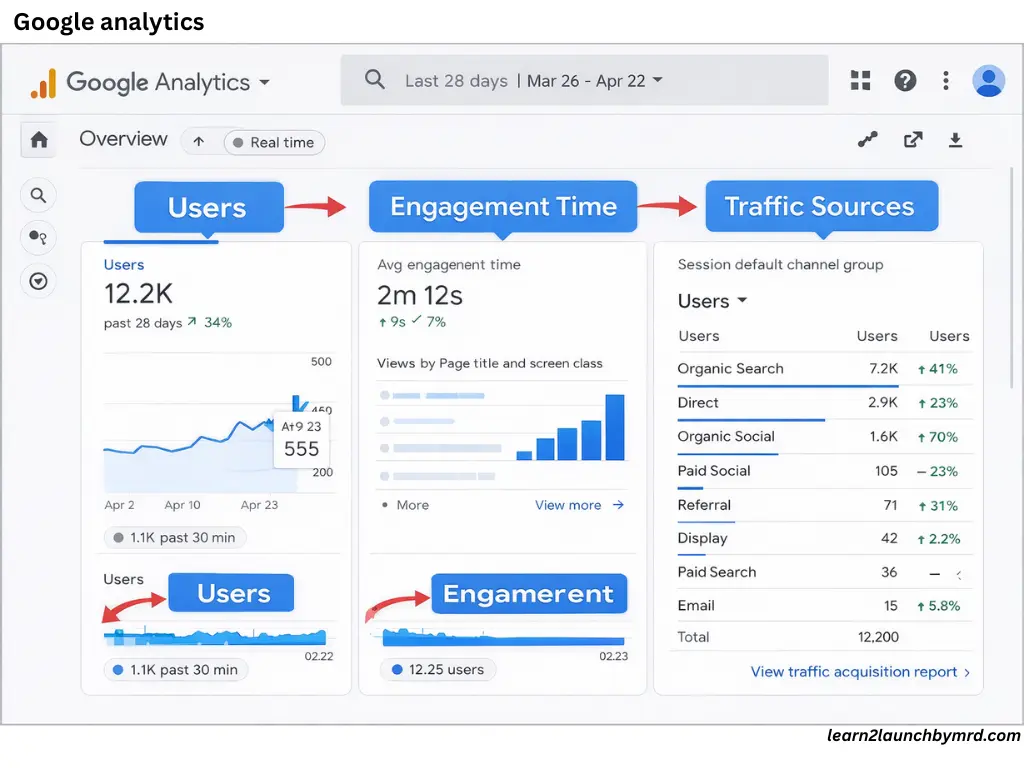This screenshot has height=768, width=1024.
Task: Click the 12.2K users value
Action: pyautogui.click(x=138, y=294)
